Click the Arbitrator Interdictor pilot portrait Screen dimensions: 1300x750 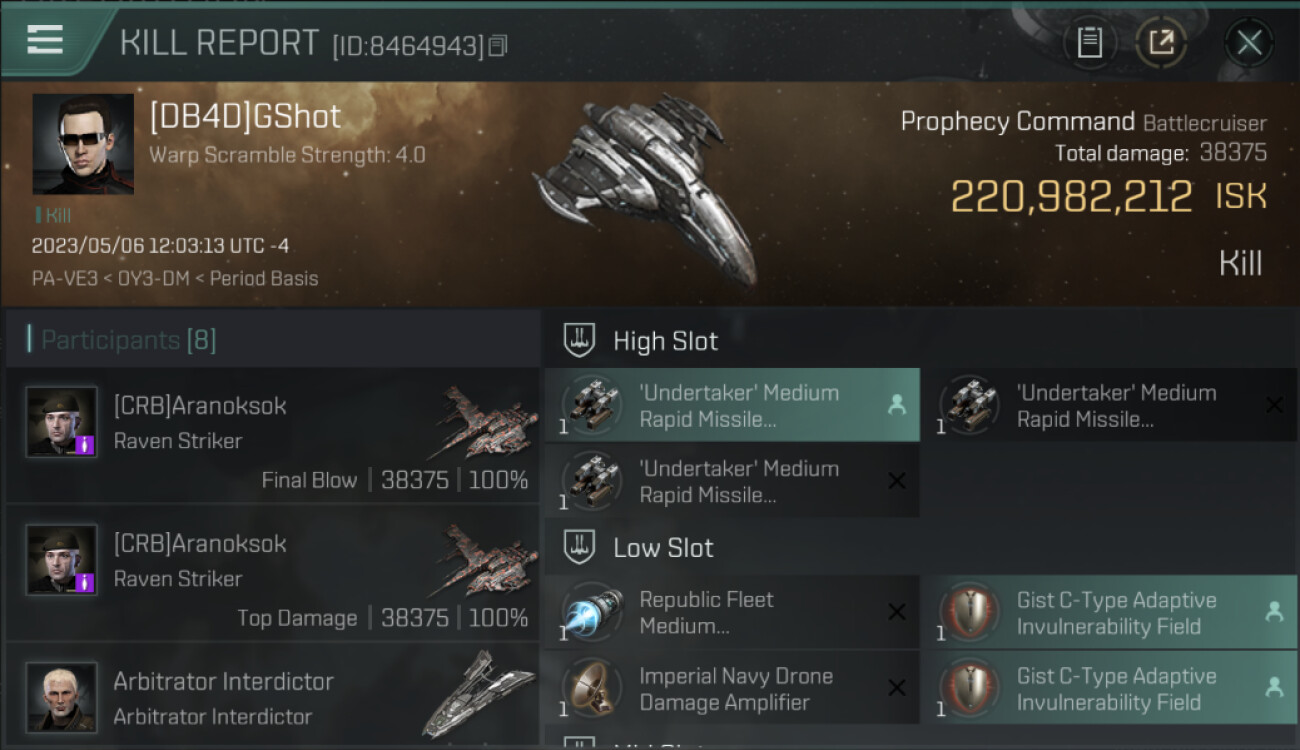click(x=62, y=696)
